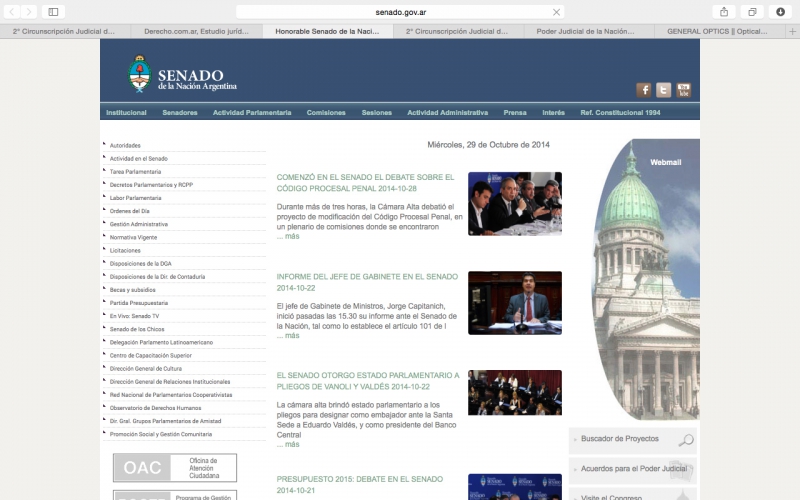This screenshot has width=800, height=500.
Task: Open Centro de Capacitación Superior link
Action: pos(151,356)
